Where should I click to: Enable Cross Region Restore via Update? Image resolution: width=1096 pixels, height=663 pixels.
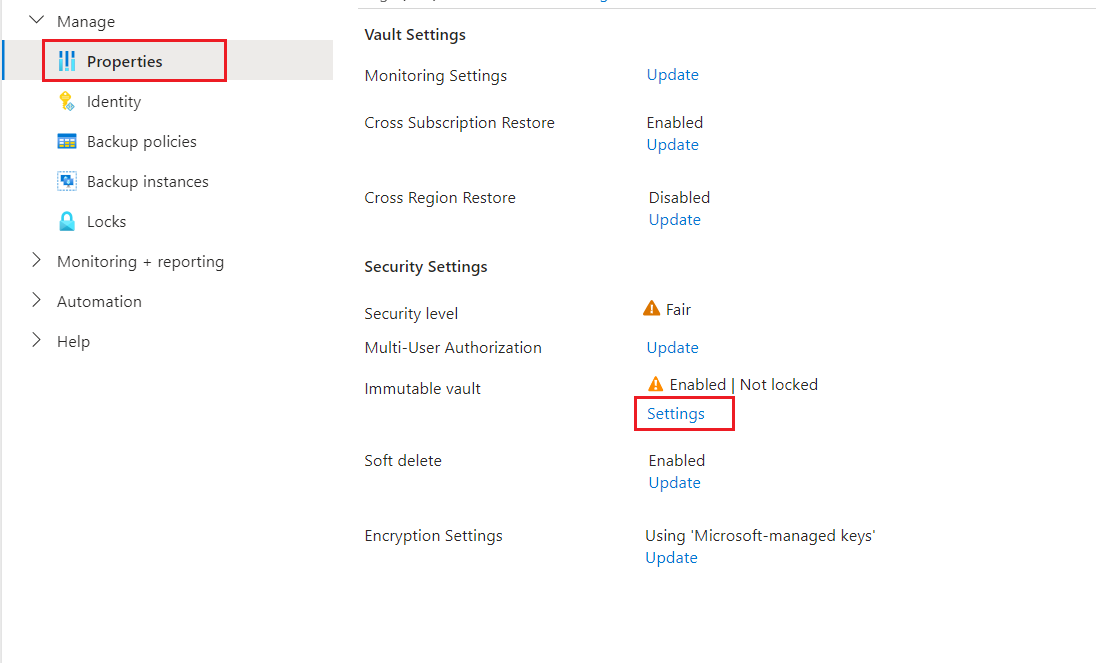click(674, 219)
